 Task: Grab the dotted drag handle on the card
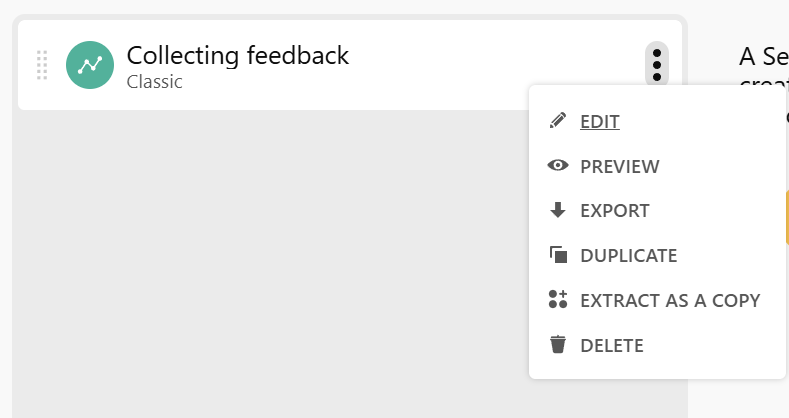tap(42, 65)
